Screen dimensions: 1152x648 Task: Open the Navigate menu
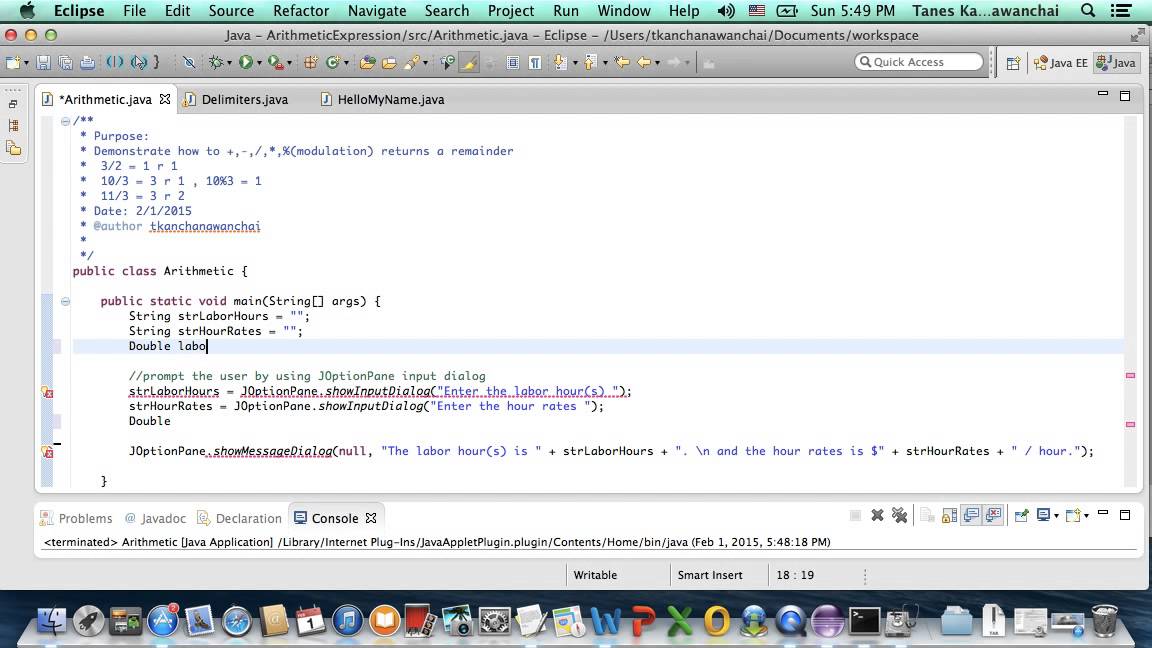pyautogui.click(x=377, y=10)
